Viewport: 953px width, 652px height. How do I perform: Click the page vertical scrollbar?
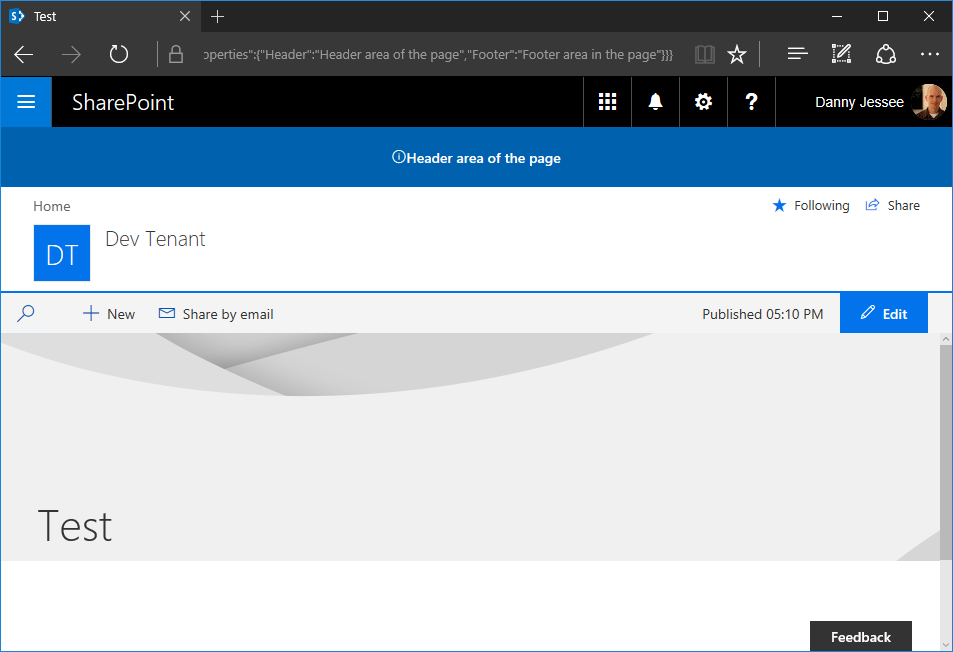[x=946, y=453]
